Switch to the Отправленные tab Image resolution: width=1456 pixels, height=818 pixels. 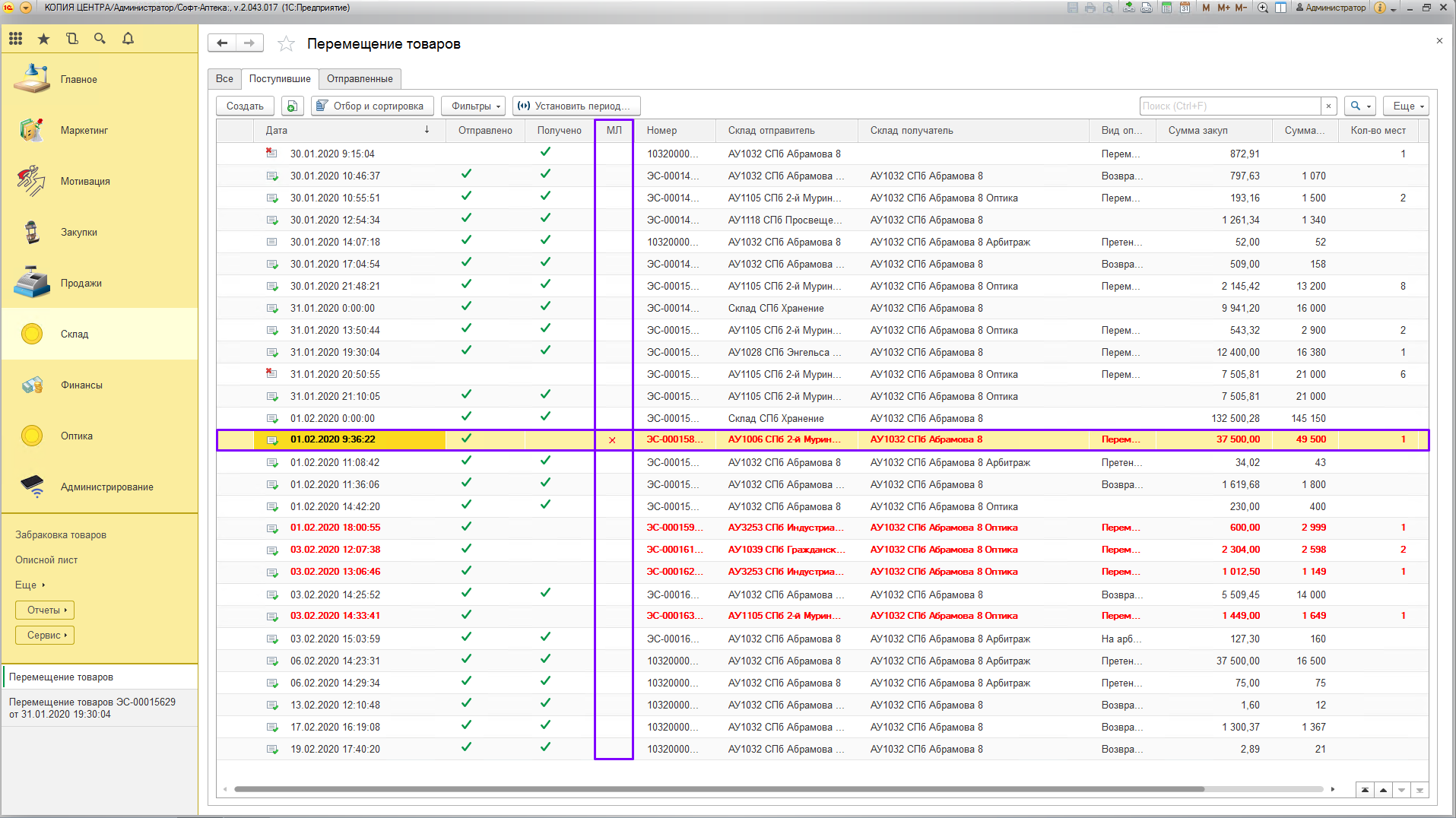click(x=360, y=79)
